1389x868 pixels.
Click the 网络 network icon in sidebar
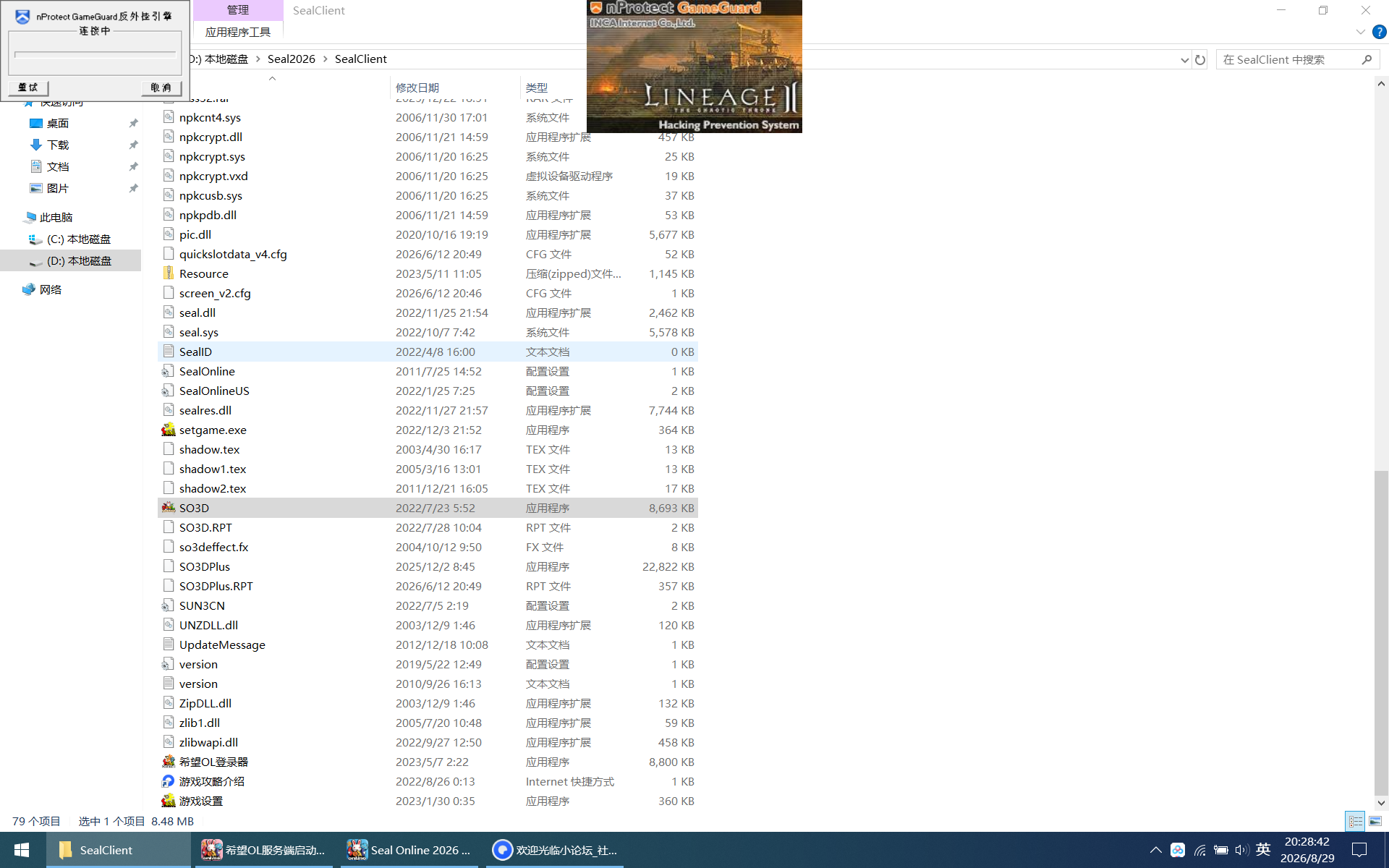29,289
